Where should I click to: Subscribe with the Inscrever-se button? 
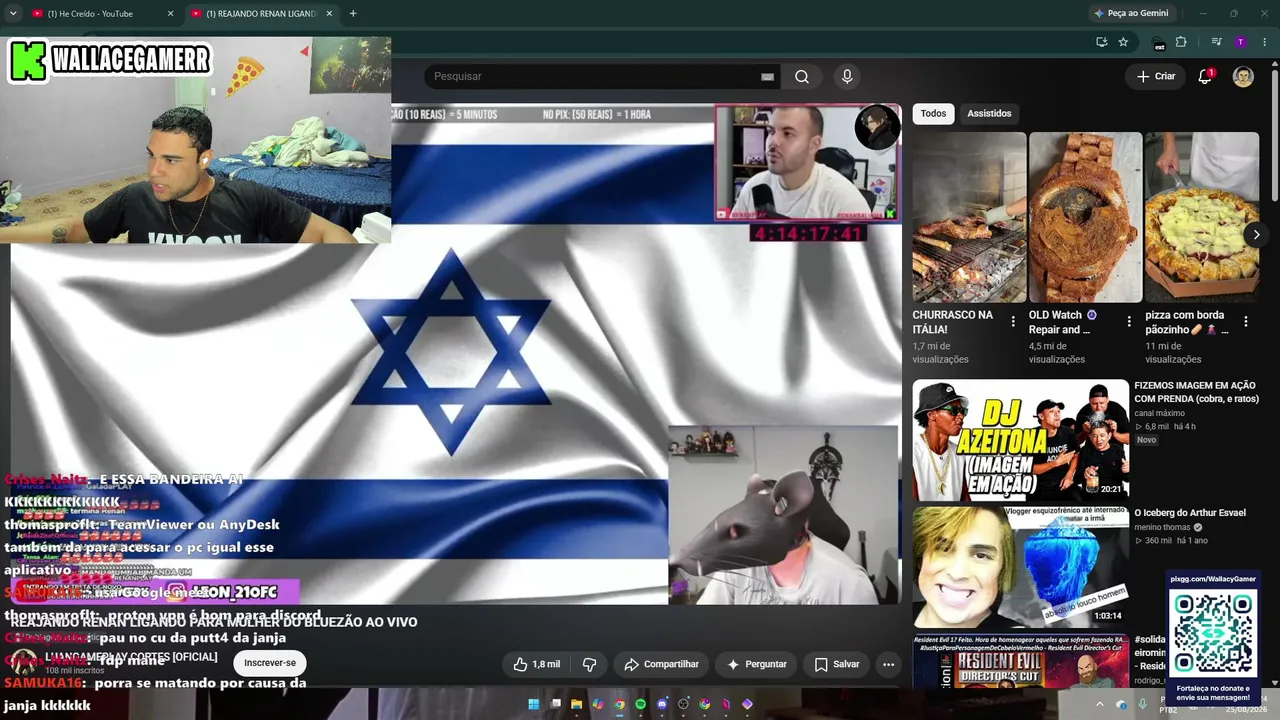tap(270, 663)
